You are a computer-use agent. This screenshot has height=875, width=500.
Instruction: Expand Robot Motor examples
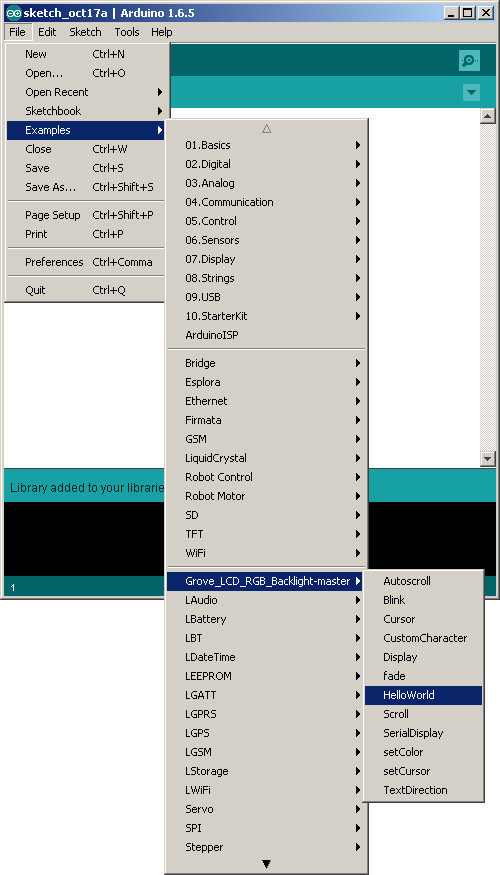(x=266, y=496)
